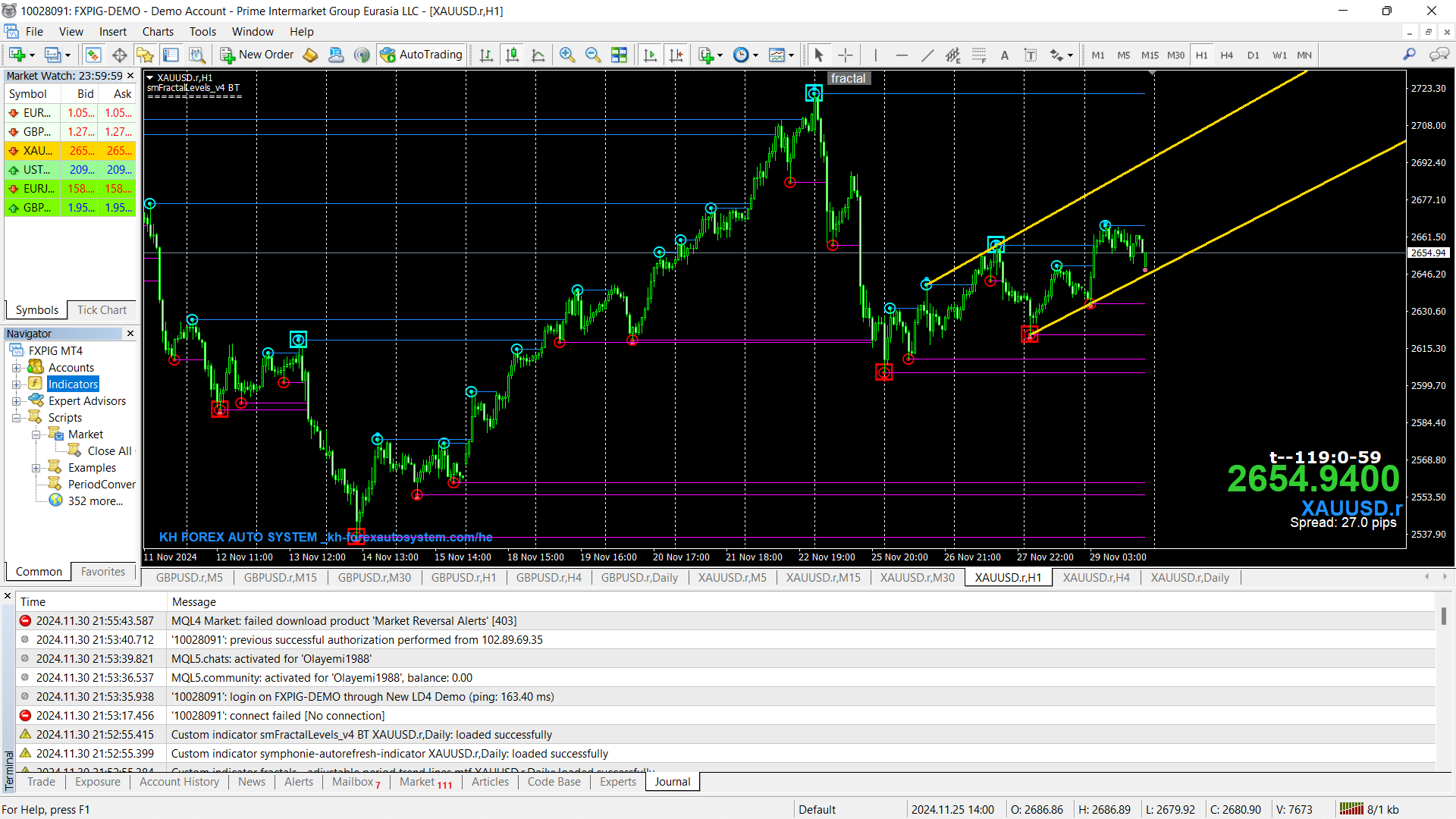1456x819 pixels.
Task: Open the Tools menu
Action: tap(202, 32)
